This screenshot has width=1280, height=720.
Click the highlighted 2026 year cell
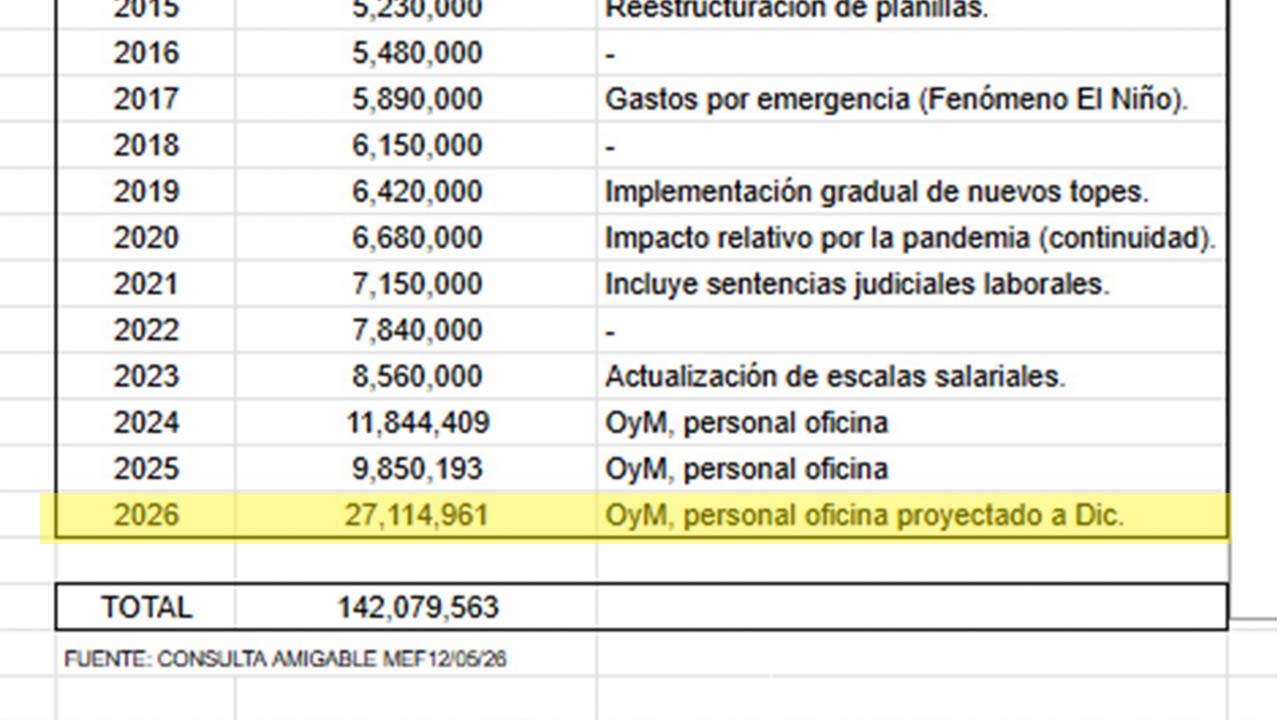pyautogui.click(x=146, y=515)
